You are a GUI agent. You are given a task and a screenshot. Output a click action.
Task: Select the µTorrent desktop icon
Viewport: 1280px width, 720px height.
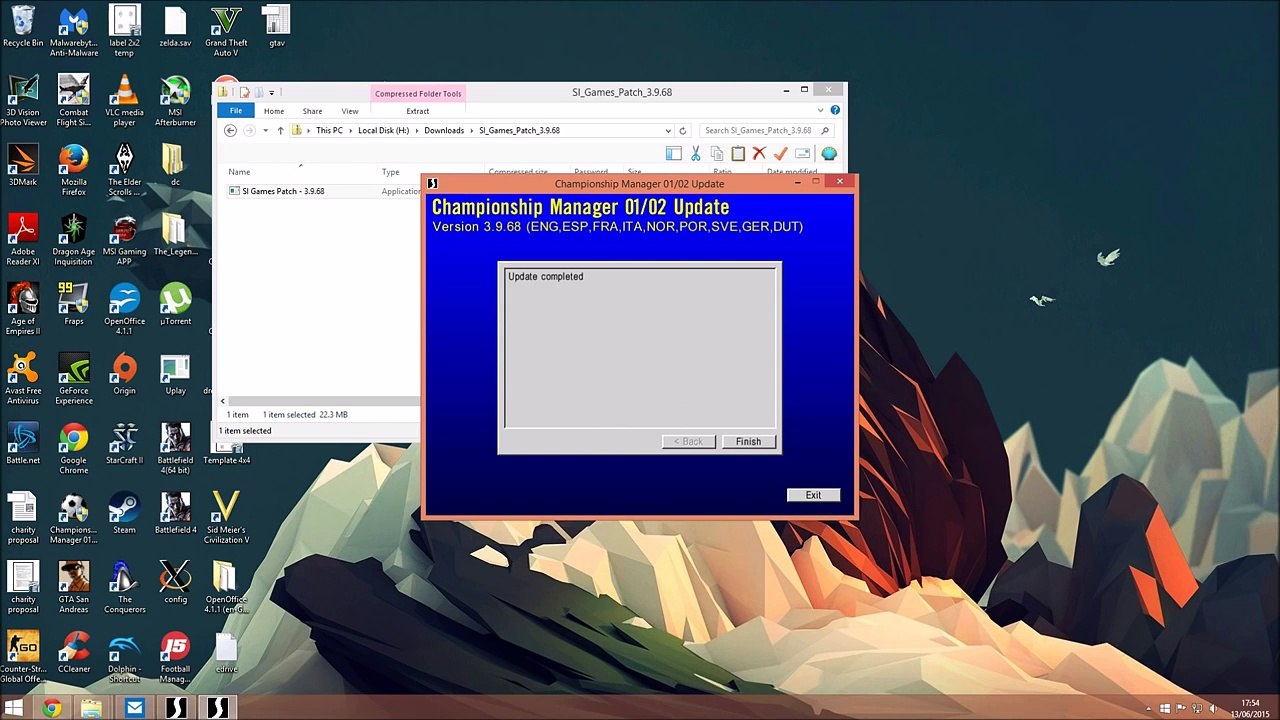175,305
